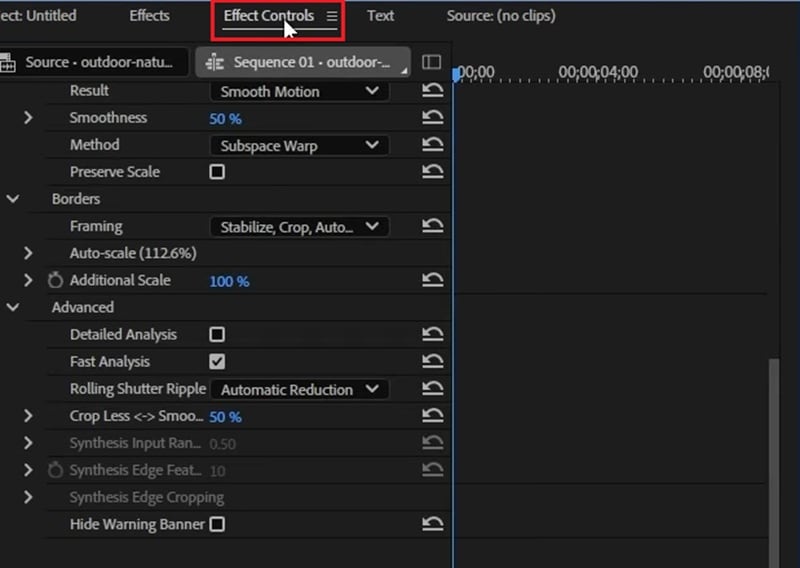Click the sequence icon beside Sequence 01
The height and width of the screenshot is (568, 800).
214,62
